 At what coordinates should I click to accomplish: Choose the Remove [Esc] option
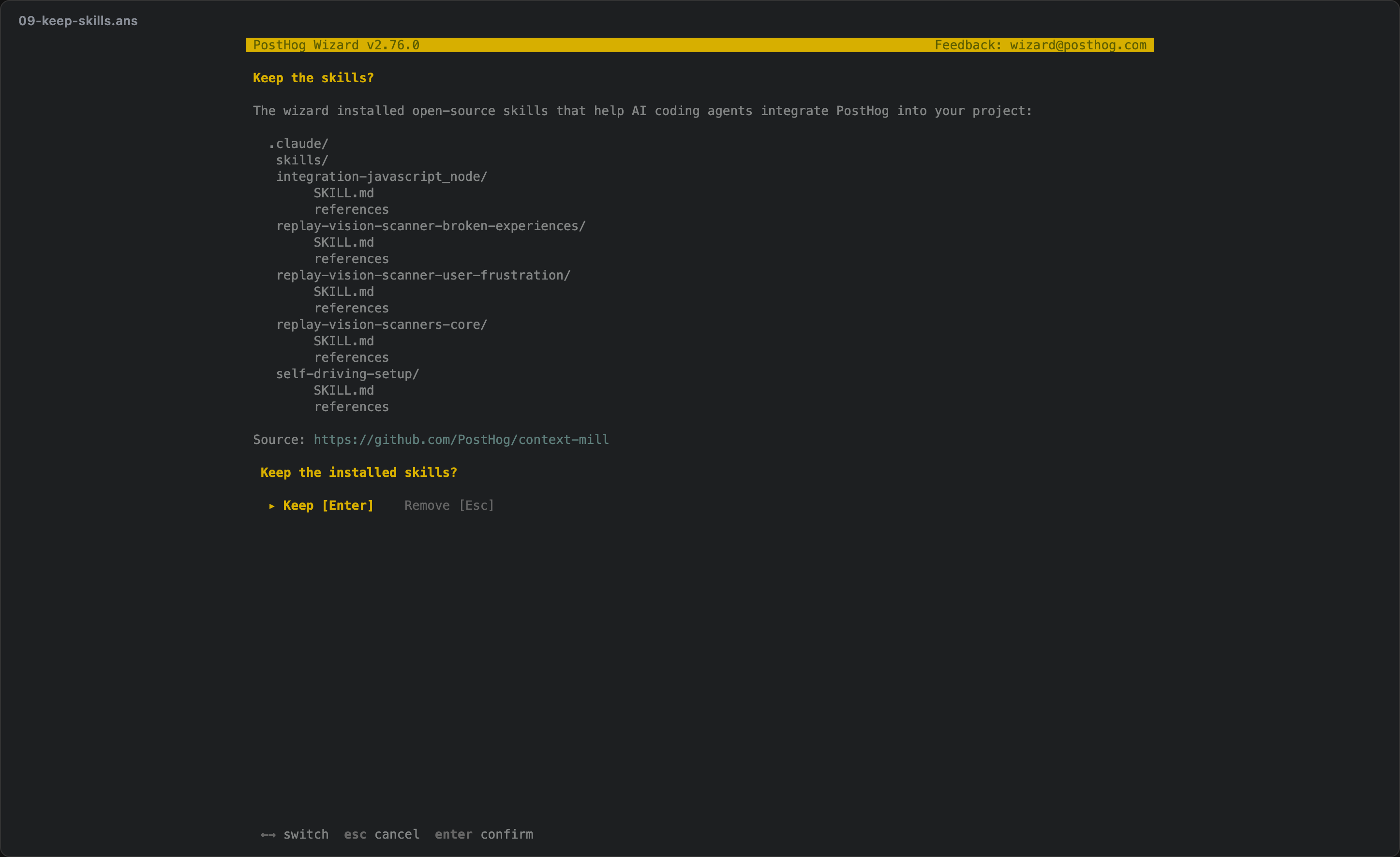449,505
